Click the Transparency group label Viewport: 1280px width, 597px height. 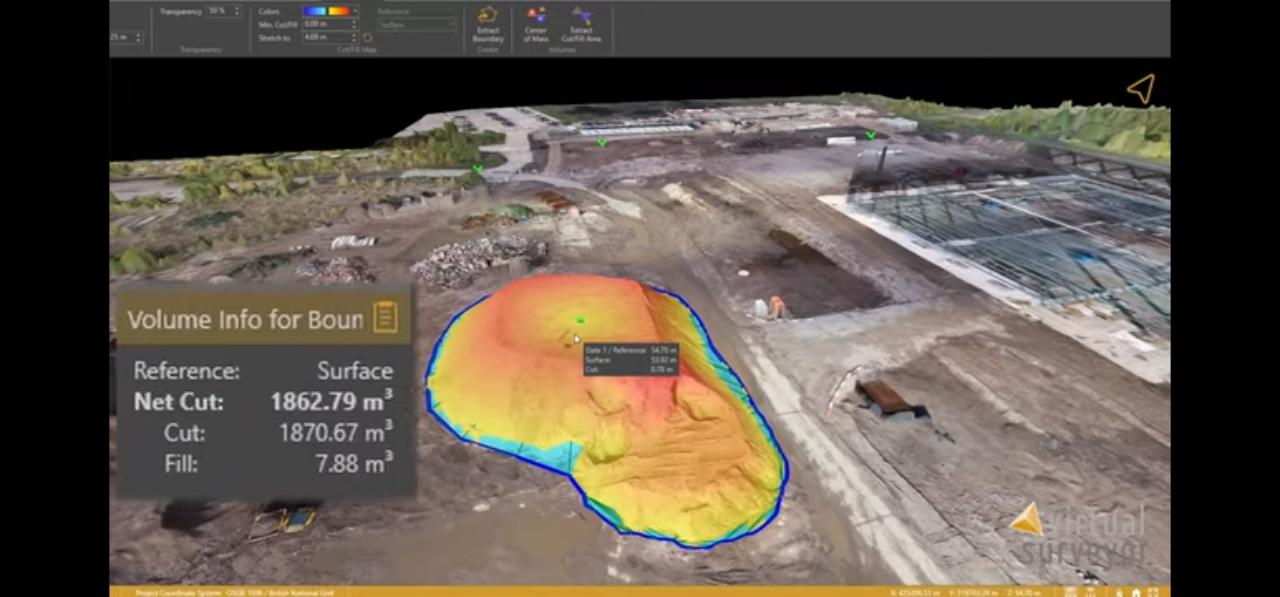[199, 48]
